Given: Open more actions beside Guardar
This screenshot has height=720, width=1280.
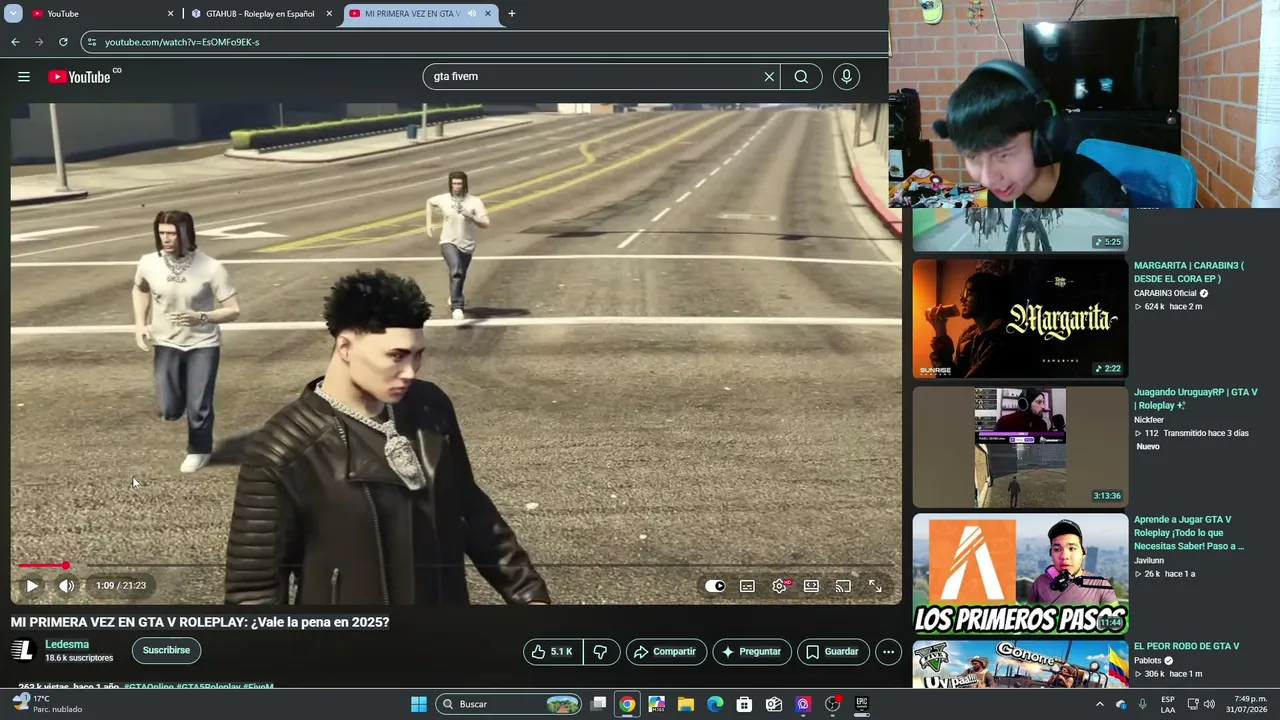Looking at the screenshot, I should [x=888, y=652].
